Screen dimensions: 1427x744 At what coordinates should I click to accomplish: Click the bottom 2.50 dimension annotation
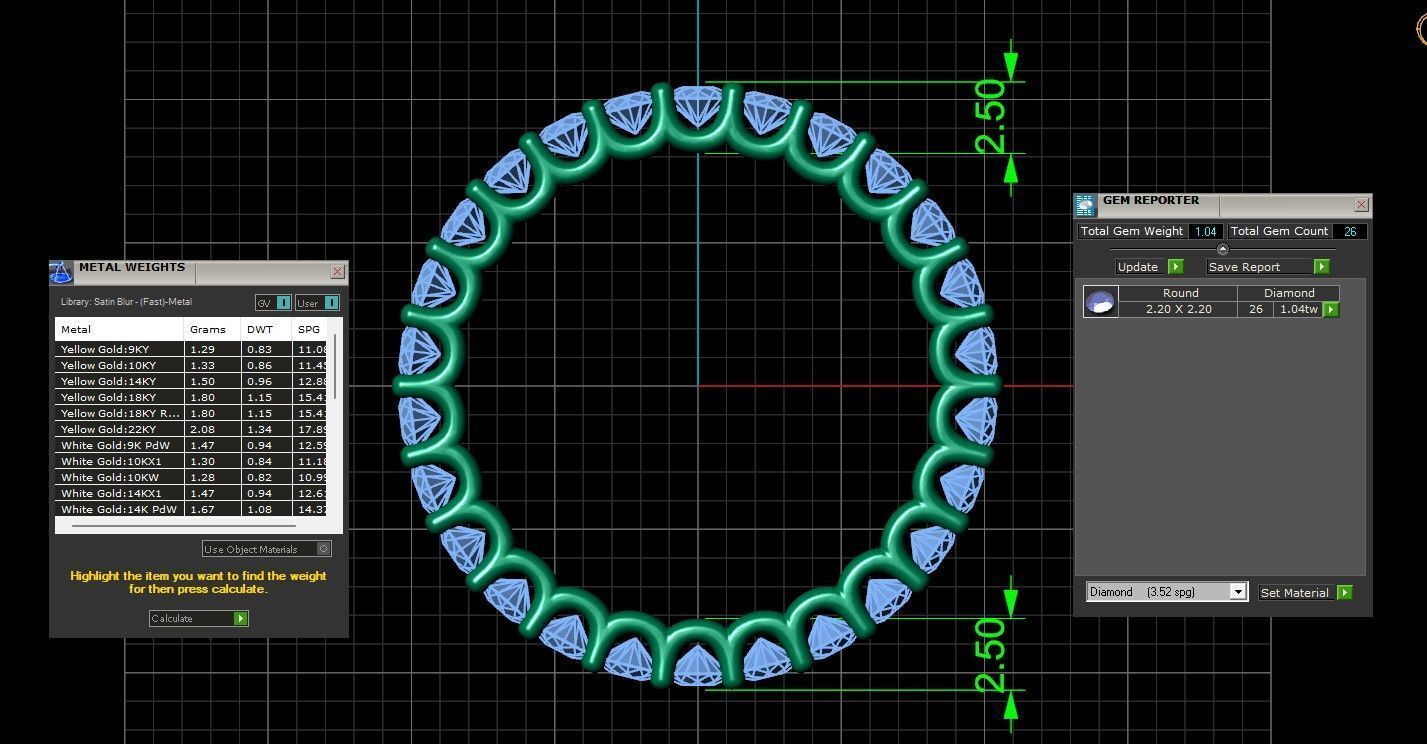[x=991, y=655]
